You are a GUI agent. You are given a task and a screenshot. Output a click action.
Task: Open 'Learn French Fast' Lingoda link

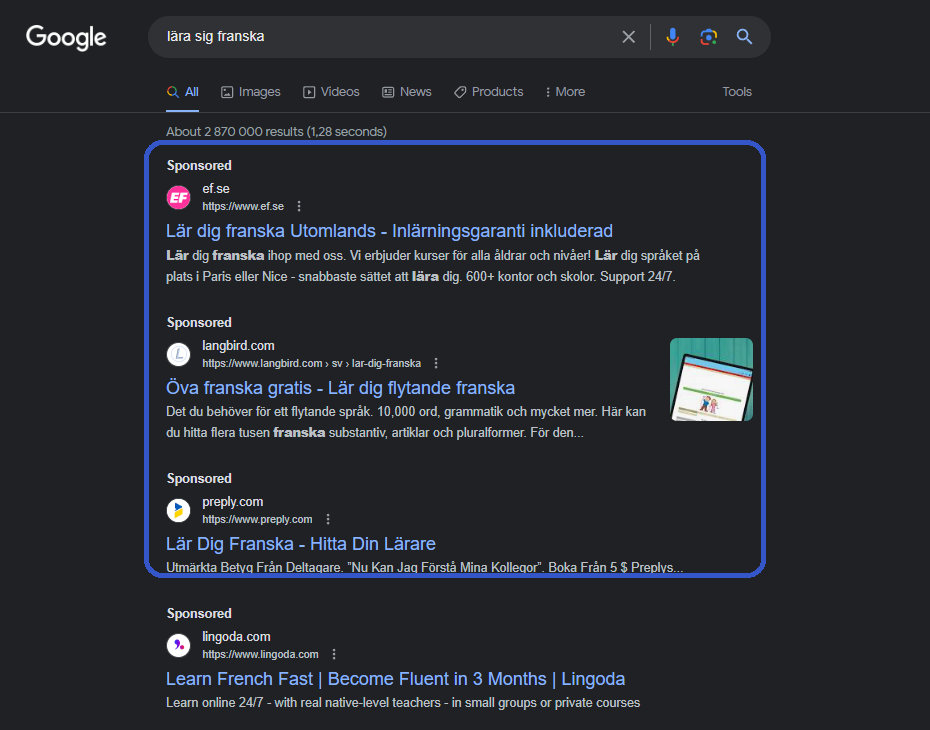pyautogui.click(x=395, y=679)
